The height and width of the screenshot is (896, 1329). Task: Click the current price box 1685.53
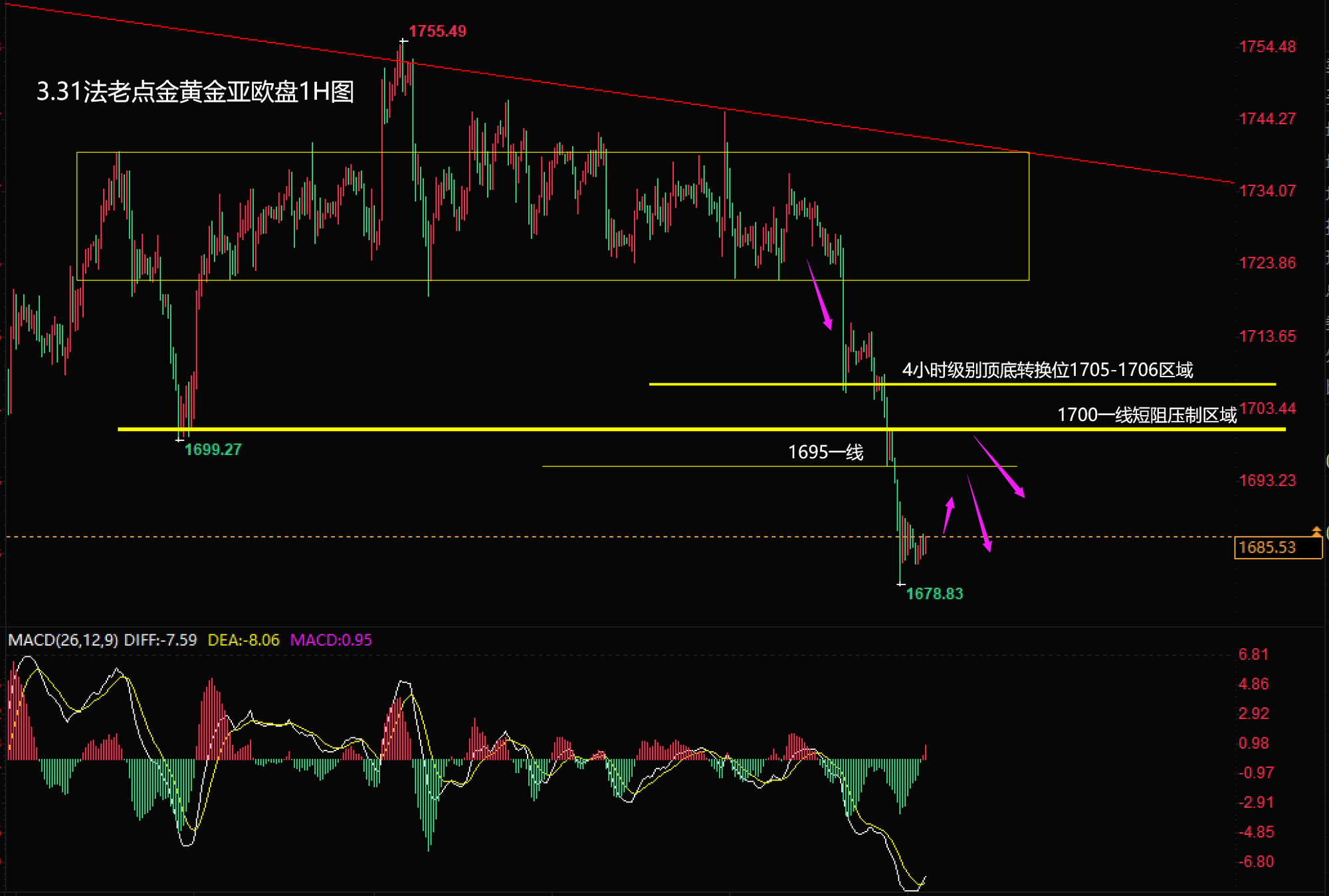1277,548
